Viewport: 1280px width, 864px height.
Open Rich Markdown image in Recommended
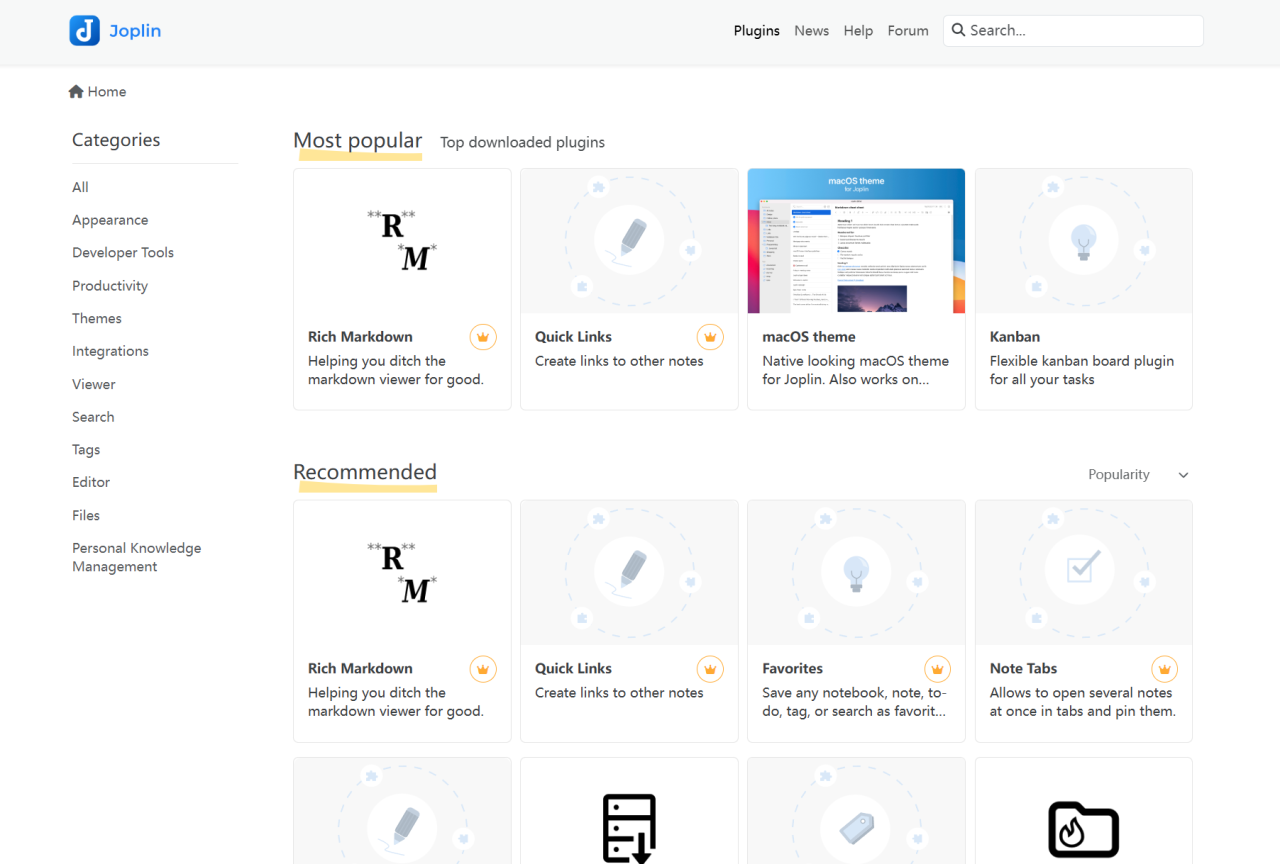(x=402, y=573)
